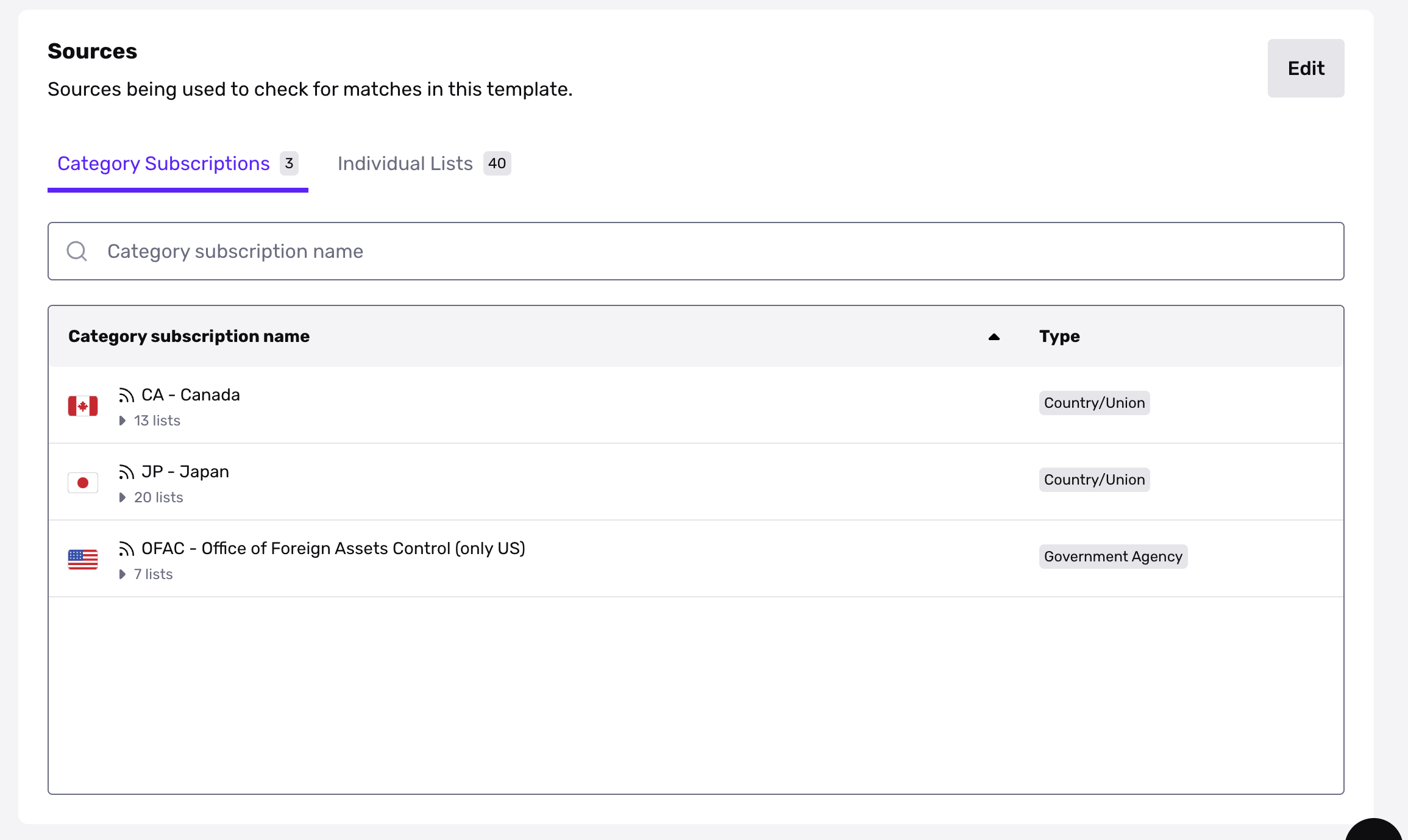Toggle sort order on Category subscription name column

click(994, 336)
